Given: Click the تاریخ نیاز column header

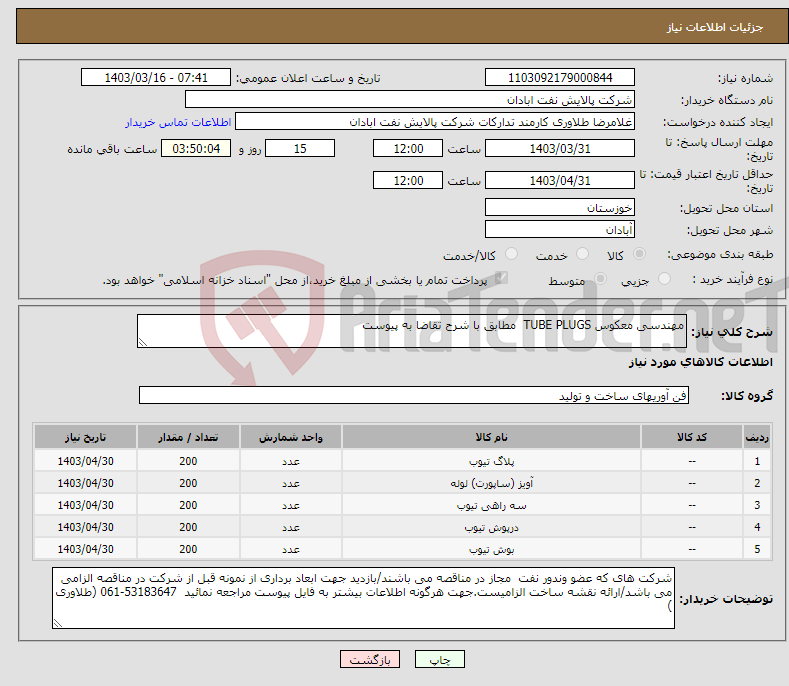Looking at the screenshot, I should pyautogui.click(x=86, y=437).
